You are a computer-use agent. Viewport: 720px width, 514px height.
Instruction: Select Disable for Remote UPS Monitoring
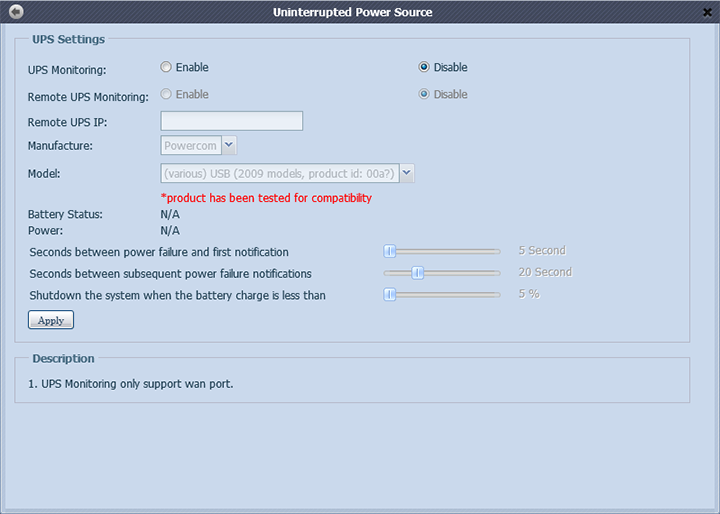click(424, 95)
